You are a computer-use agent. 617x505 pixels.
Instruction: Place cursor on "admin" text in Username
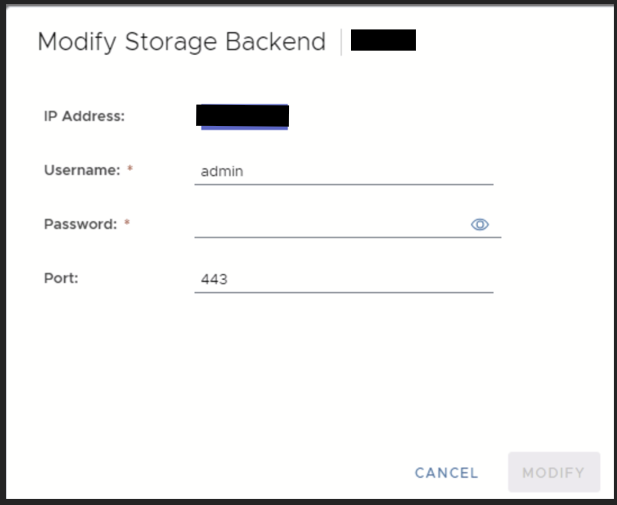coord(222,171)
